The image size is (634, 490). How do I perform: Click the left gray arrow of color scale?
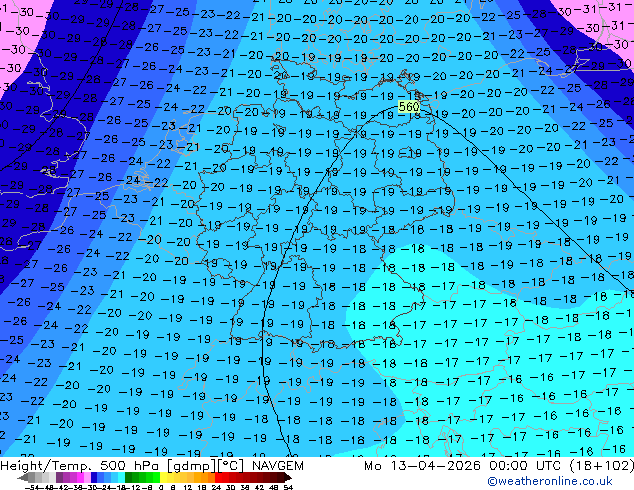coord(23,478)
